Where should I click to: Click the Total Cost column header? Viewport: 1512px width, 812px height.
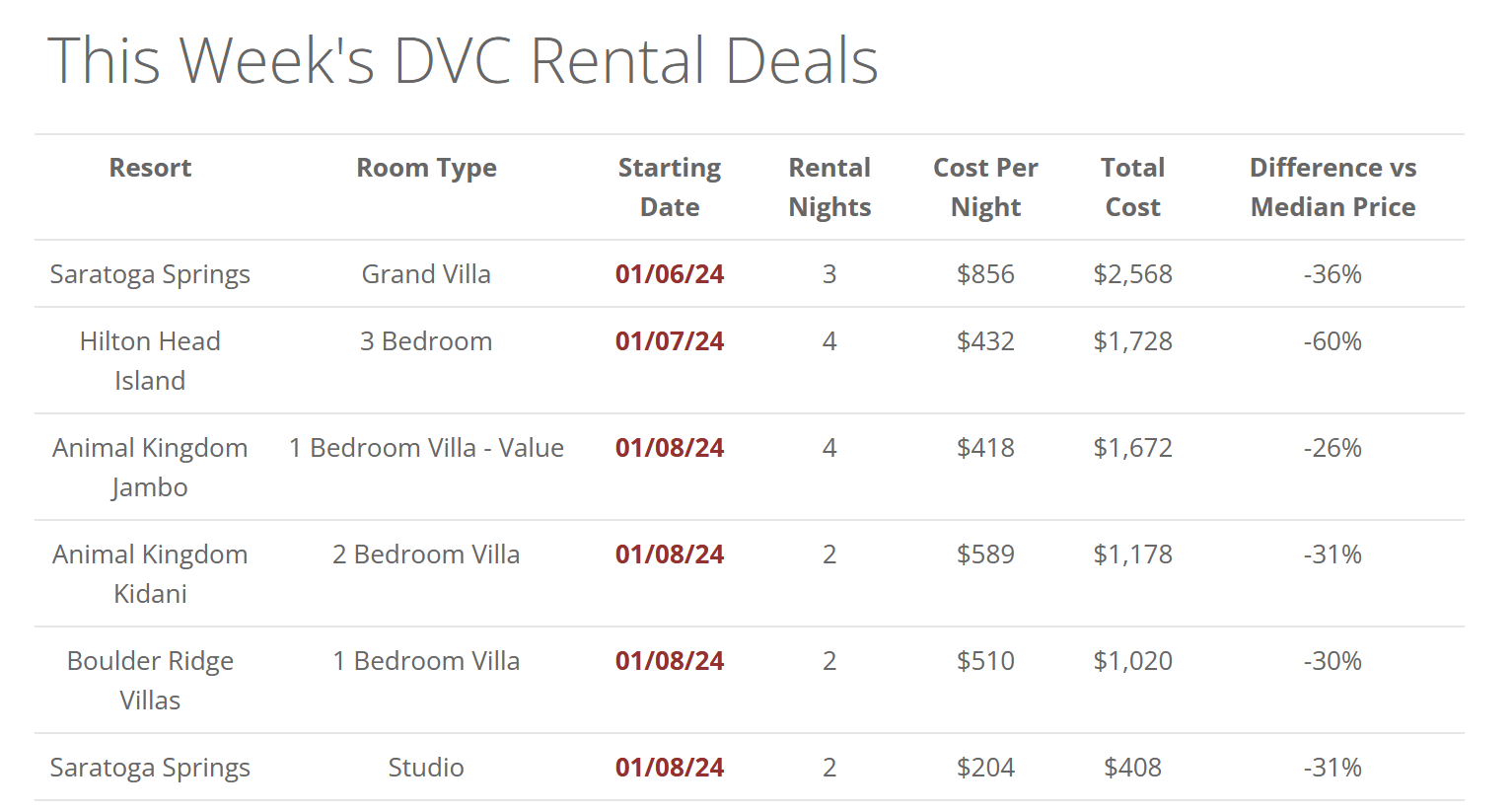pyautogui.click(x=1132, y=187)
